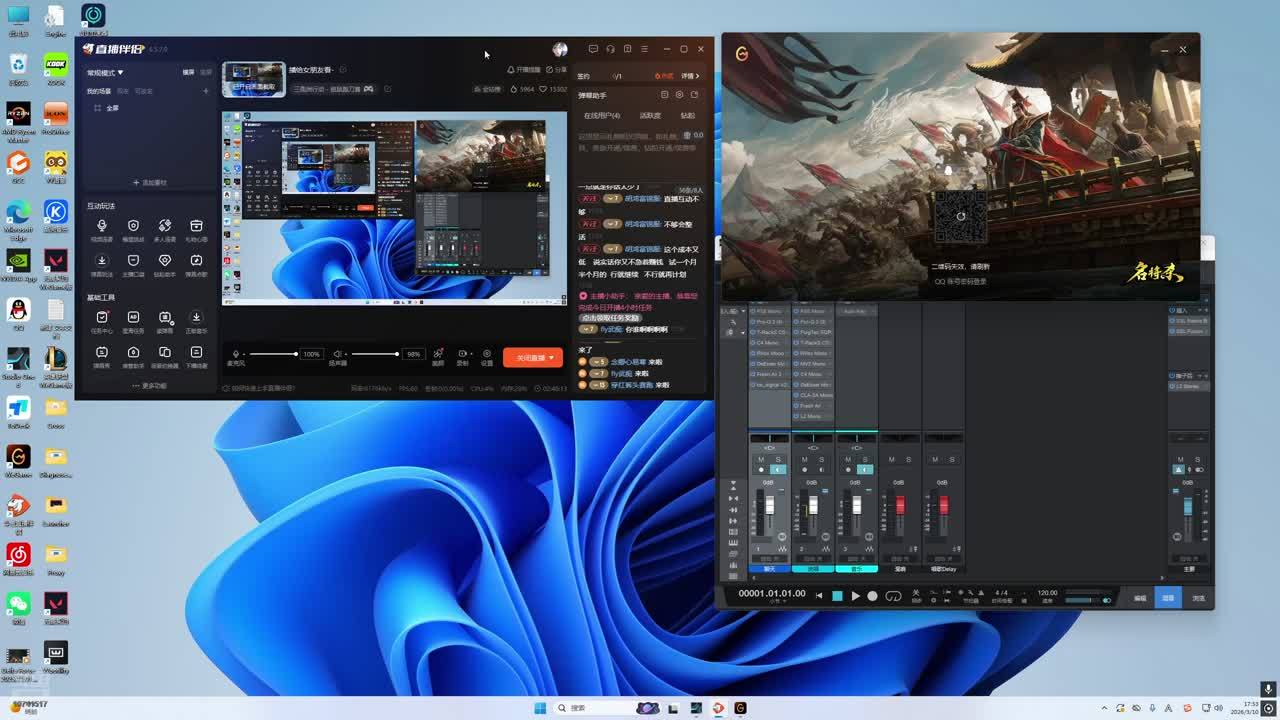Click the Stop button in DAW transport

pos(837,596)
